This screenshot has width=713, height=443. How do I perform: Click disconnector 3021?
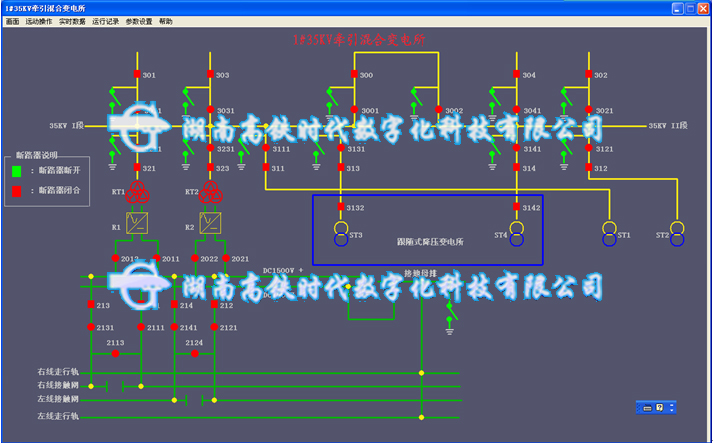click(589, 110)
